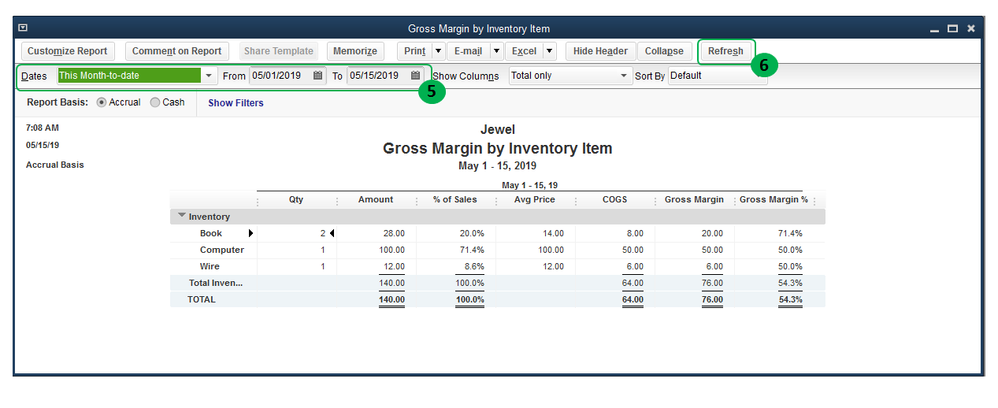
Task: Select the Accrual report basis
Action: [102, 103]
